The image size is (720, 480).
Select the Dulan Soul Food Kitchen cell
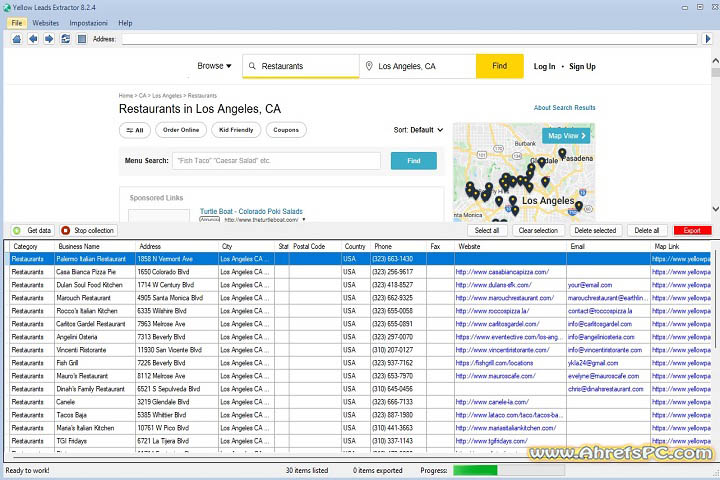point(95,285)
